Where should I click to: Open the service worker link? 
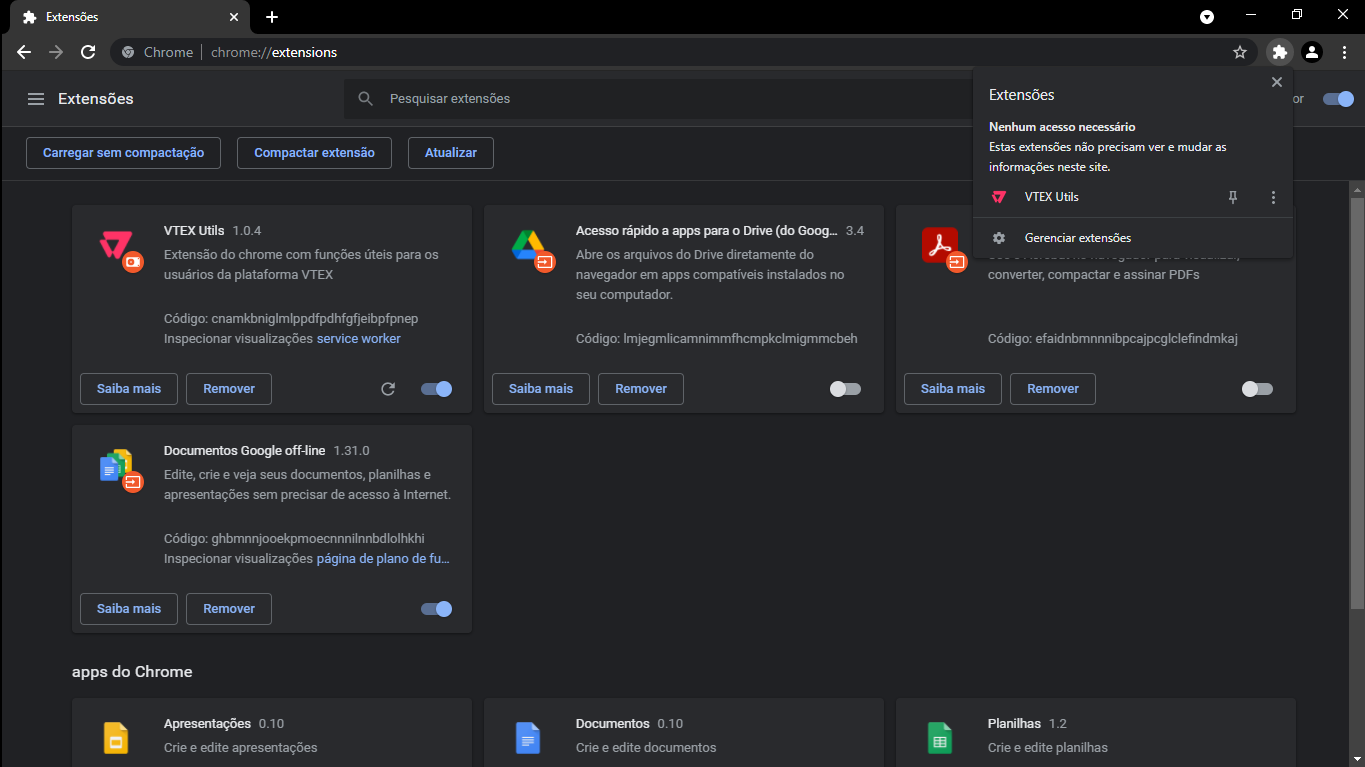click(359, 339)
